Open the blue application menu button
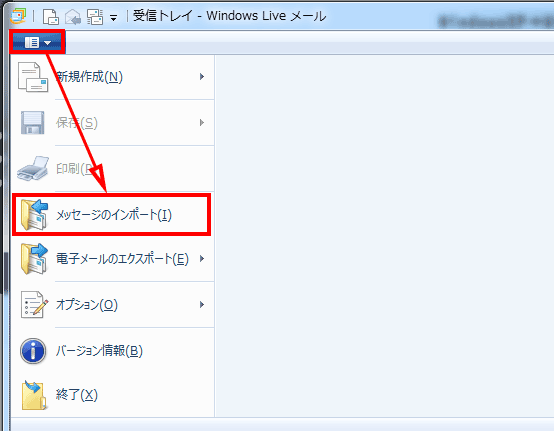The width and height of the screenshot is (554, 431). tap(37, 42)
